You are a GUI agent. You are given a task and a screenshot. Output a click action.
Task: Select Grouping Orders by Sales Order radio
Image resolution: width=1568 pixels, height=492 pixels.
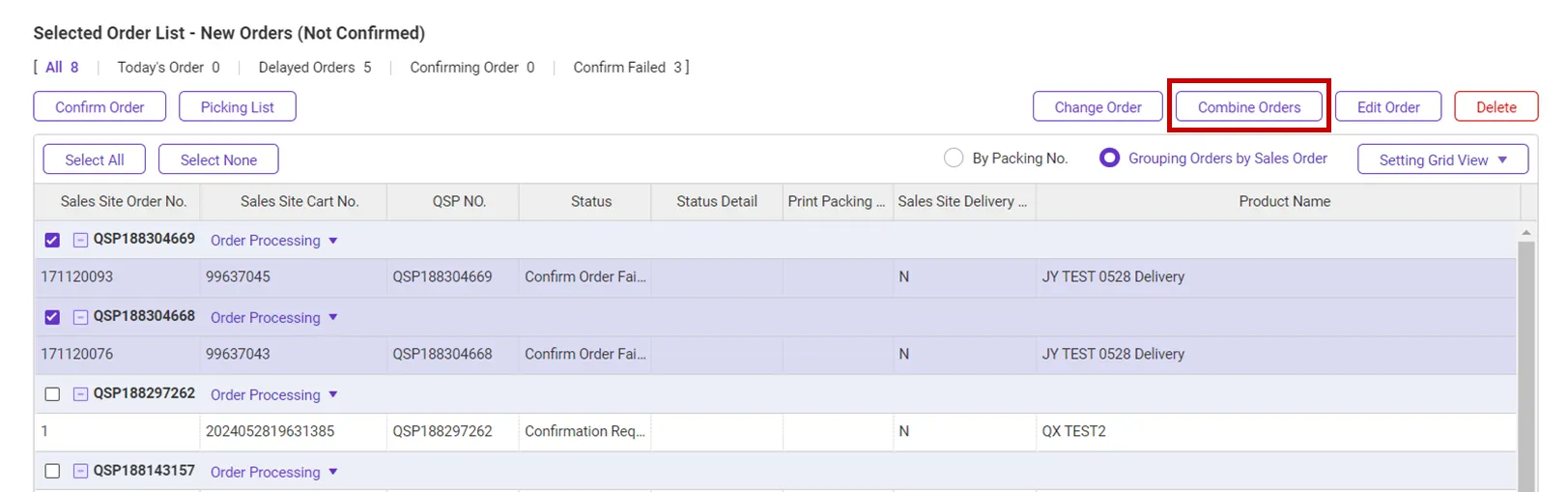(1110, 158)
